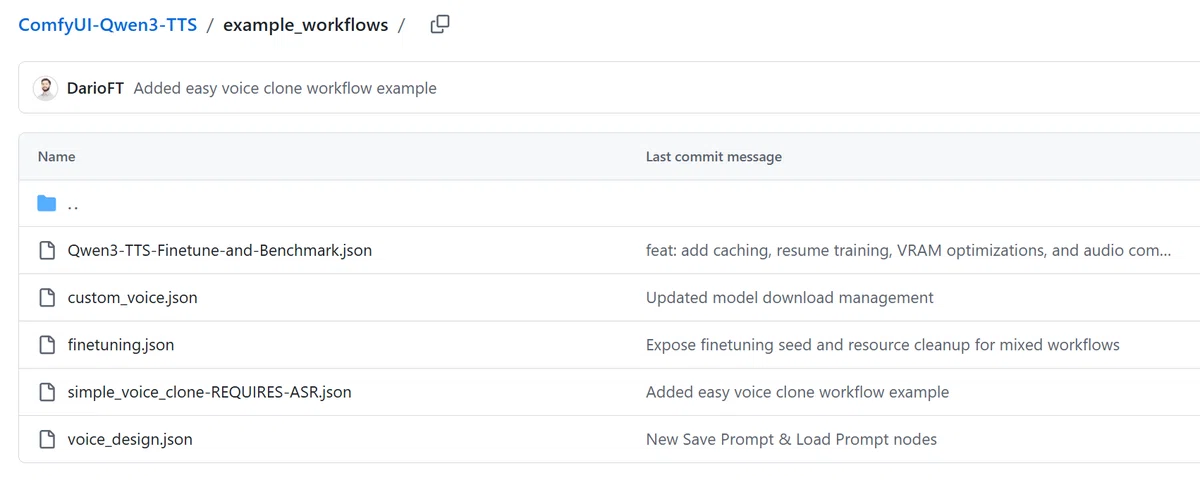
Task: Open simple_voice_clone row's commit message link
Action: click(x=797, y=392)
